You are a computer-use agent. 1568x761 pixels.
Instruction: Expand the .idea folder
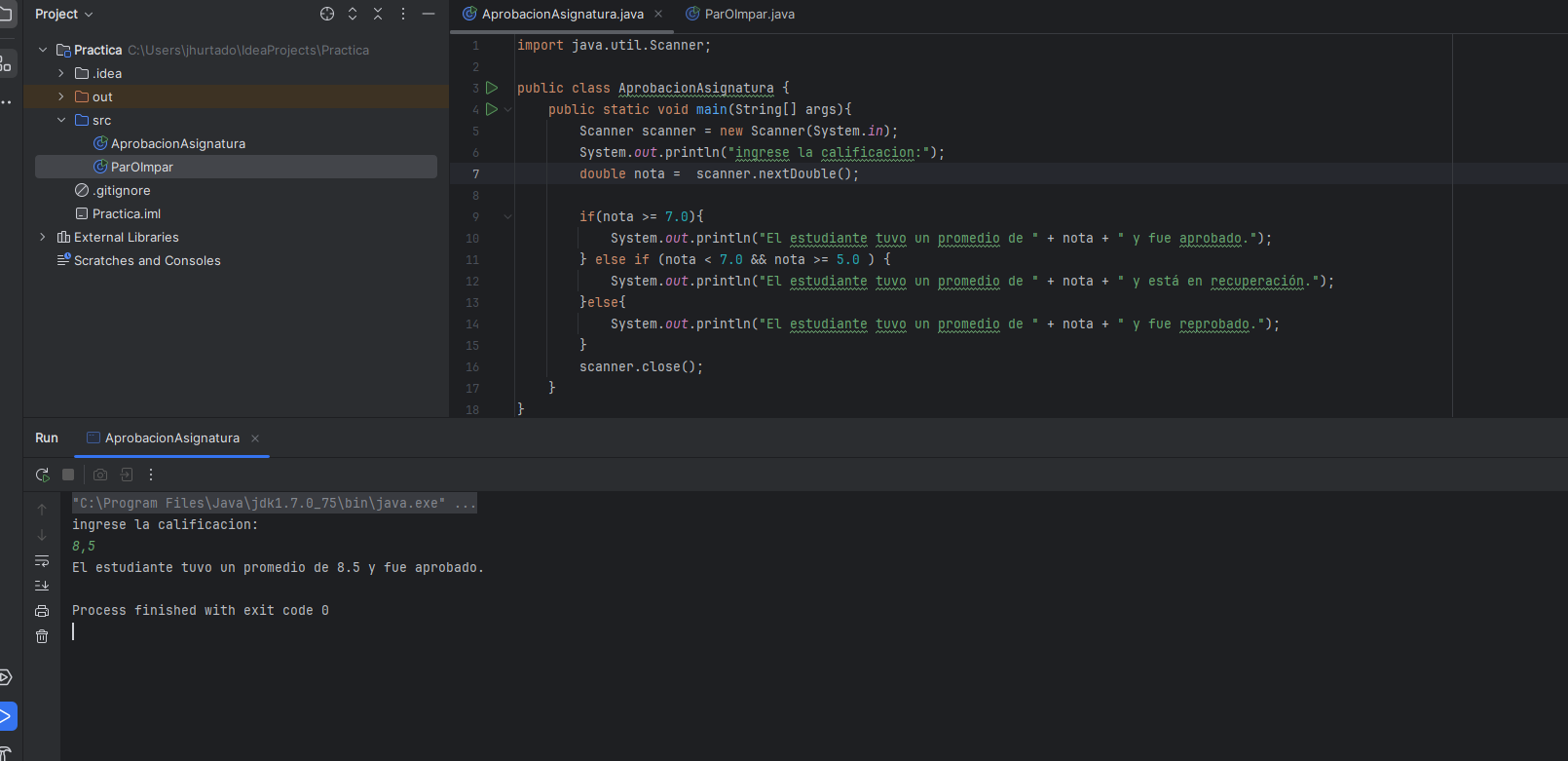[60, 73]
